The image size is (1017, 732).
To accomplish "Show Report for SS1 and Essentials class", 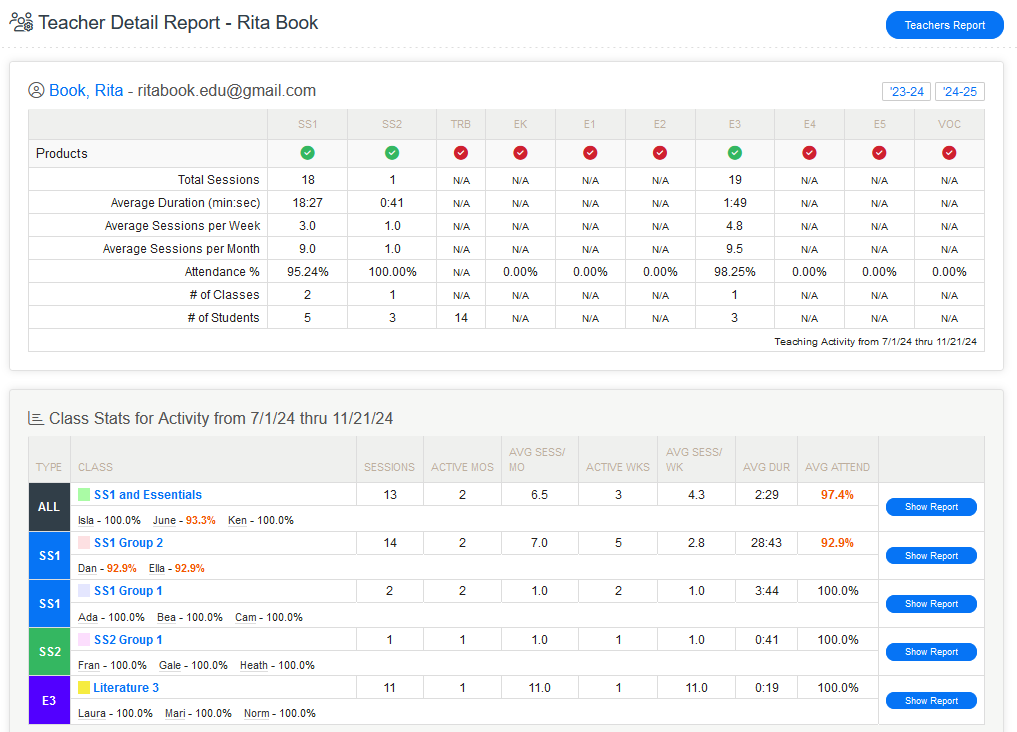I will point(930,507).
